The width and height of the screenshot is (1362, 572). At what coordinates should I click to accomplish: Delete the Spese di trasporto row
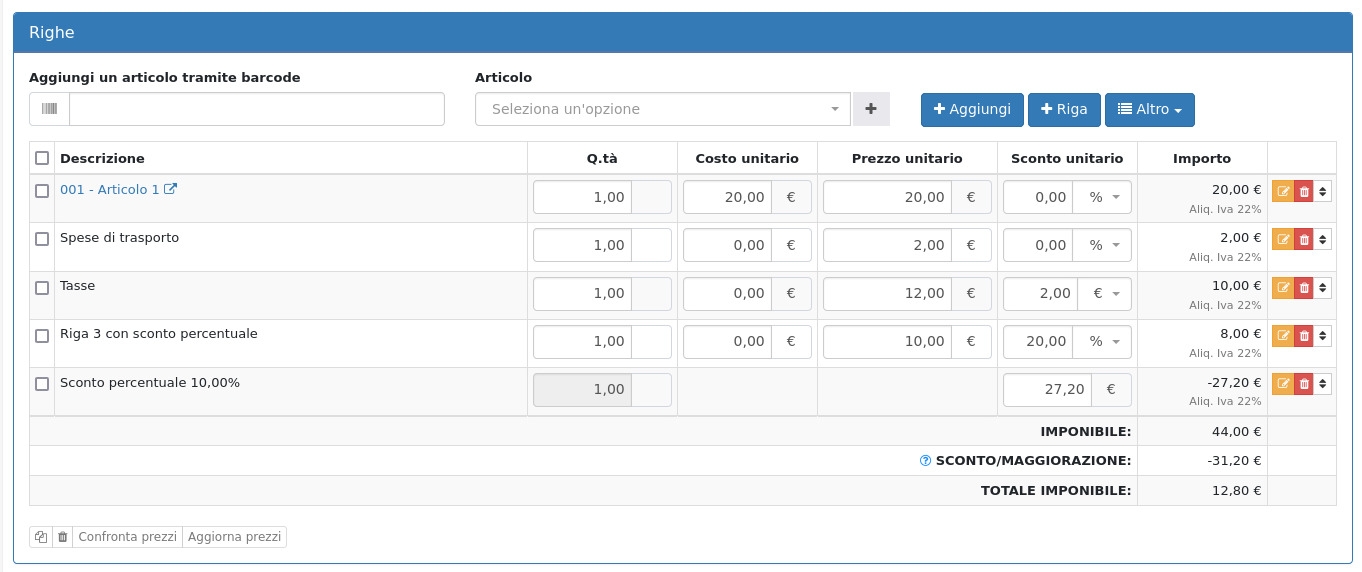point(1303,240)
